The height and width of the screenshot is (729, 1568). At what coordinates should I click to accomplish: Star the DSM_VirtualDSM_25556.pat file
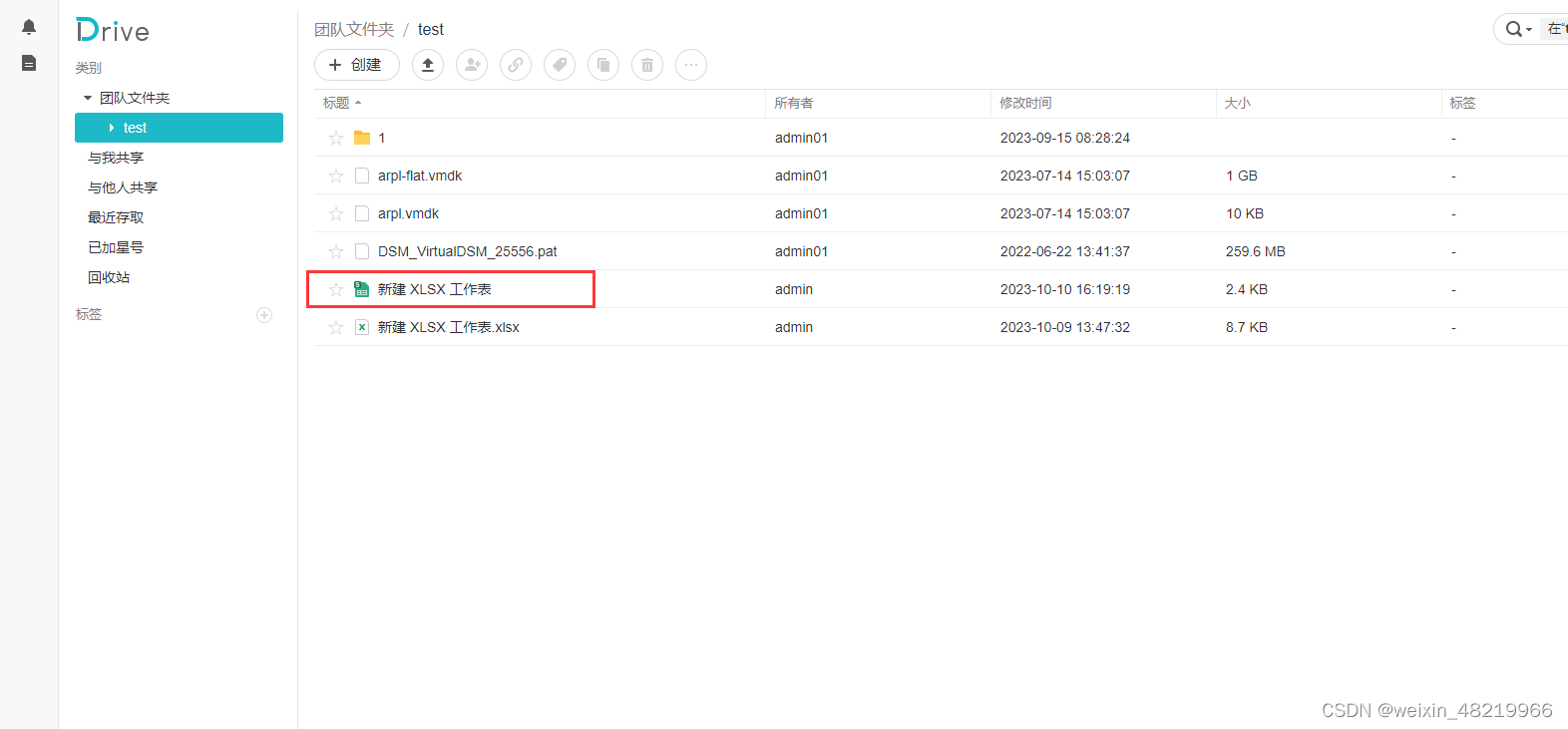click(336, 251)
